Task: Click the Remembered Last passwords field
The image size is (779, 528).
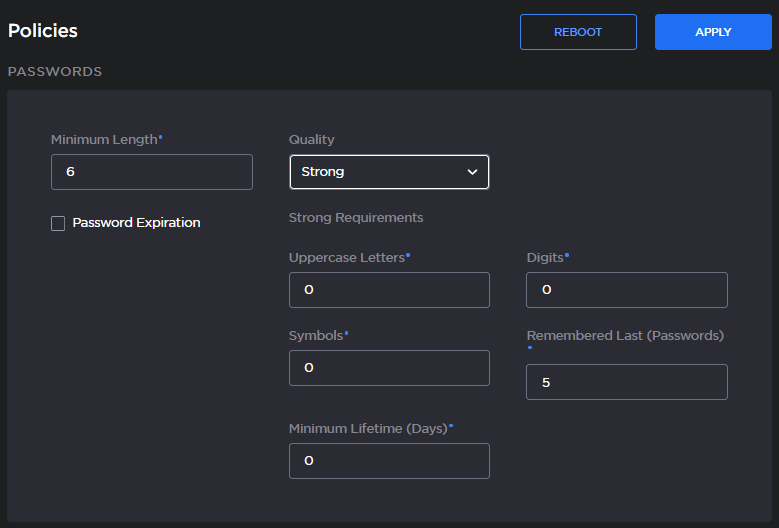Action: coord(626,382)
